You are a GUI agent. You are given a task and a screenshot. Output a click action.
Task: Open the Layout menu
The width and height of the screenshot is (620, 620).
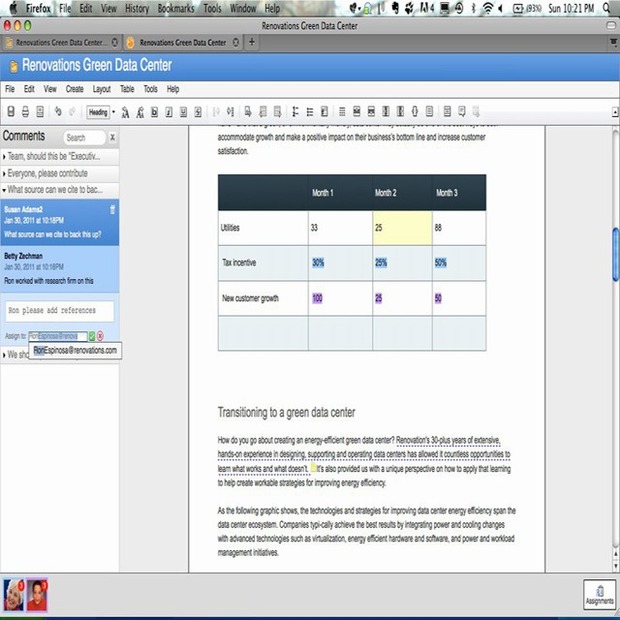(102, 89)
